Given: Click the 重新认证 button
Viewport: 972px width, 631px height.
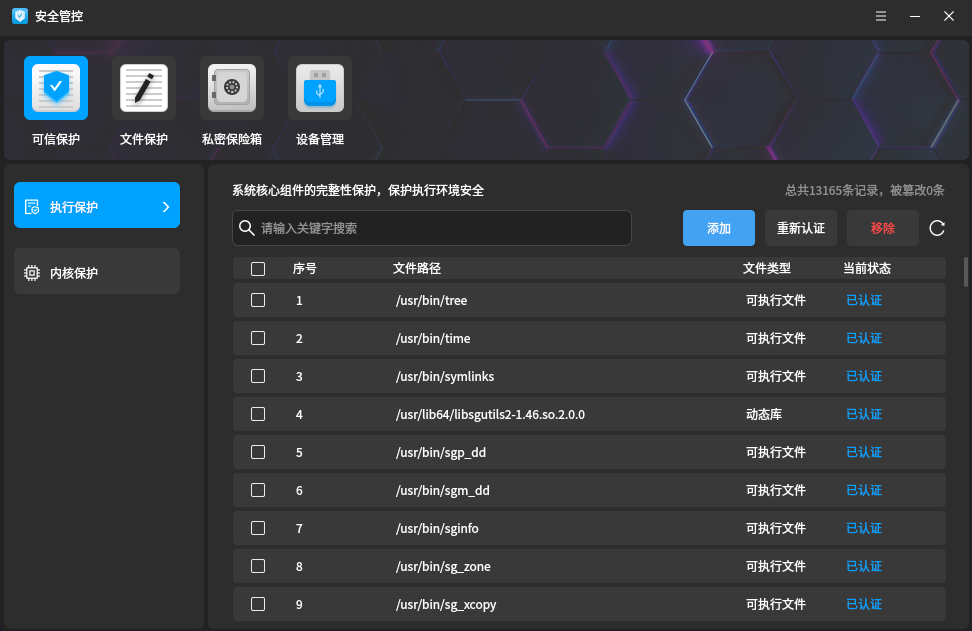Looking at the screenshot, I should [x=801, y=228].
